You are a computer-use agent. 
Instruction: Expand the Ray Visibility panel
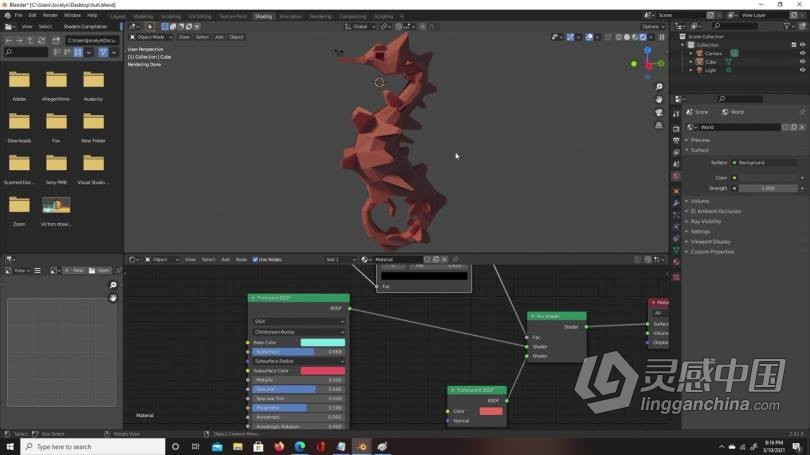pos(706,222)
